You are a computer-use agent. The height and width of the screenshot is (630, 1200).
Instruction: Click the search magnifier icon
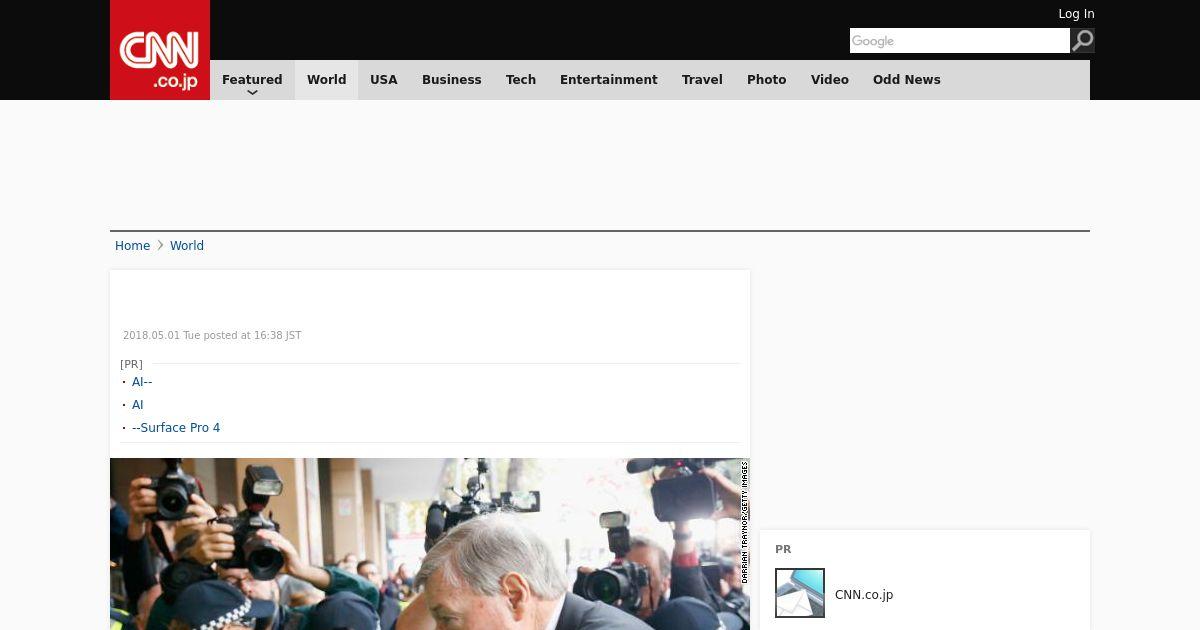tap(1082, 41)
